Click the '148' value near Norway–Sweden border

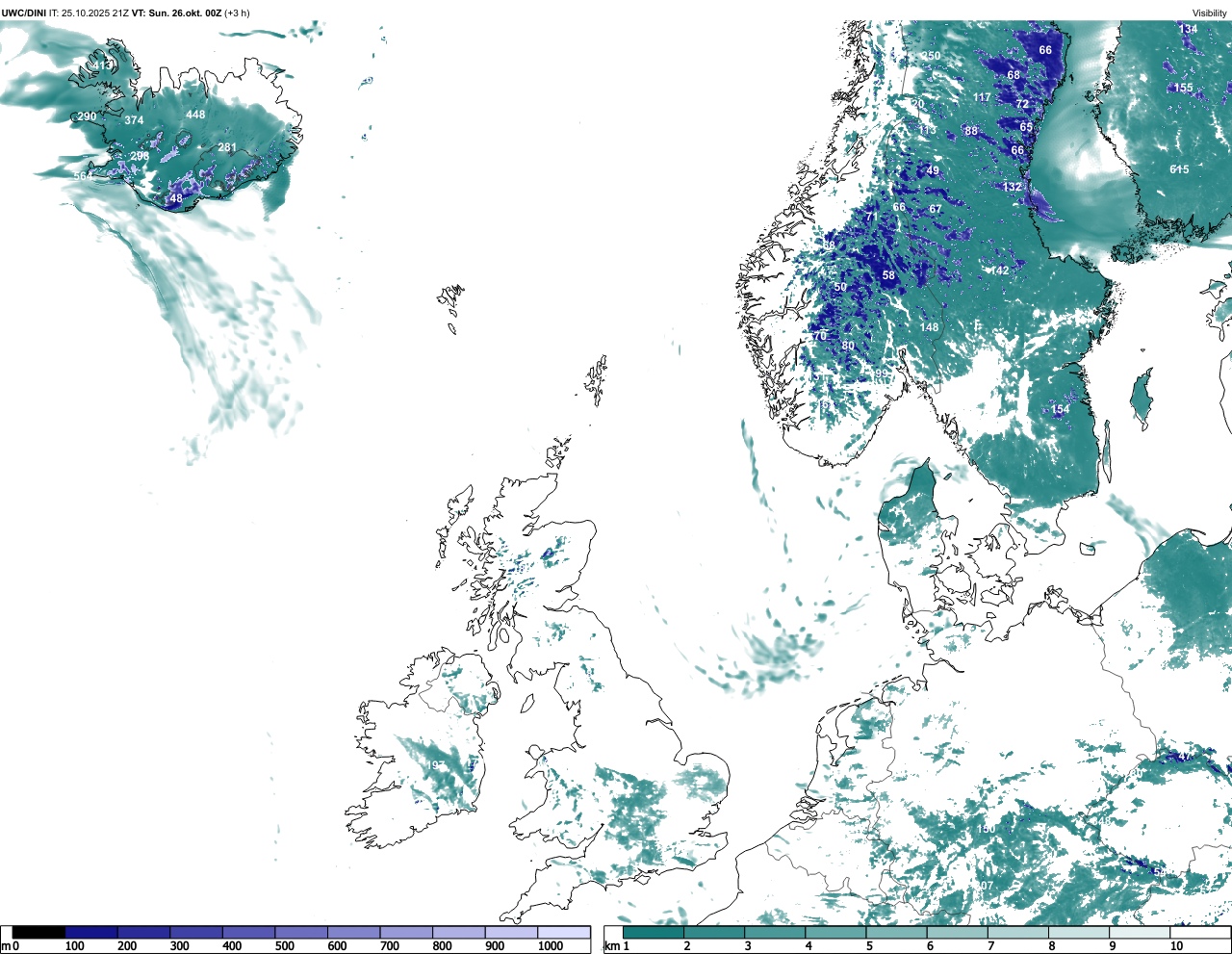click(x=929, y=327)
